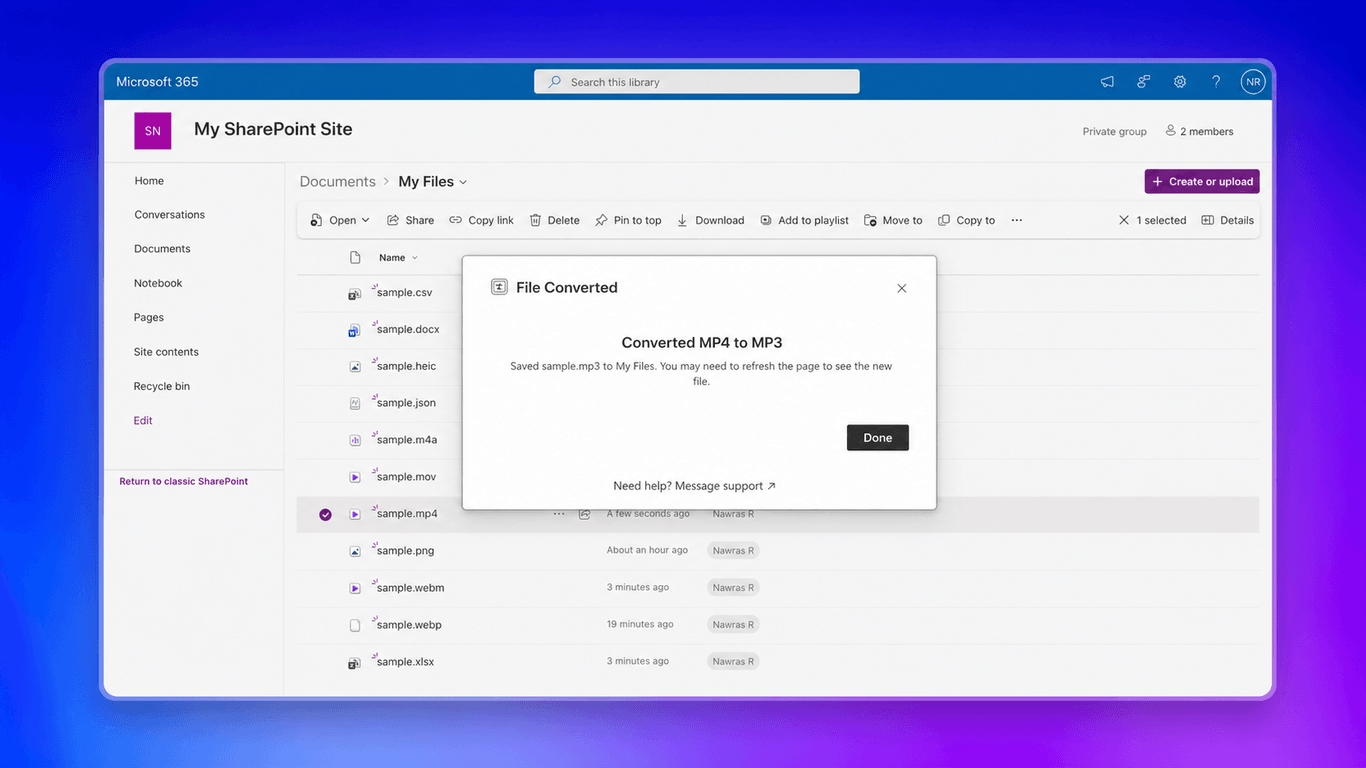The width and height of the screenshot is (1366, 768).
Task: Open the Help question mark icon
Action: (1216, 82)
